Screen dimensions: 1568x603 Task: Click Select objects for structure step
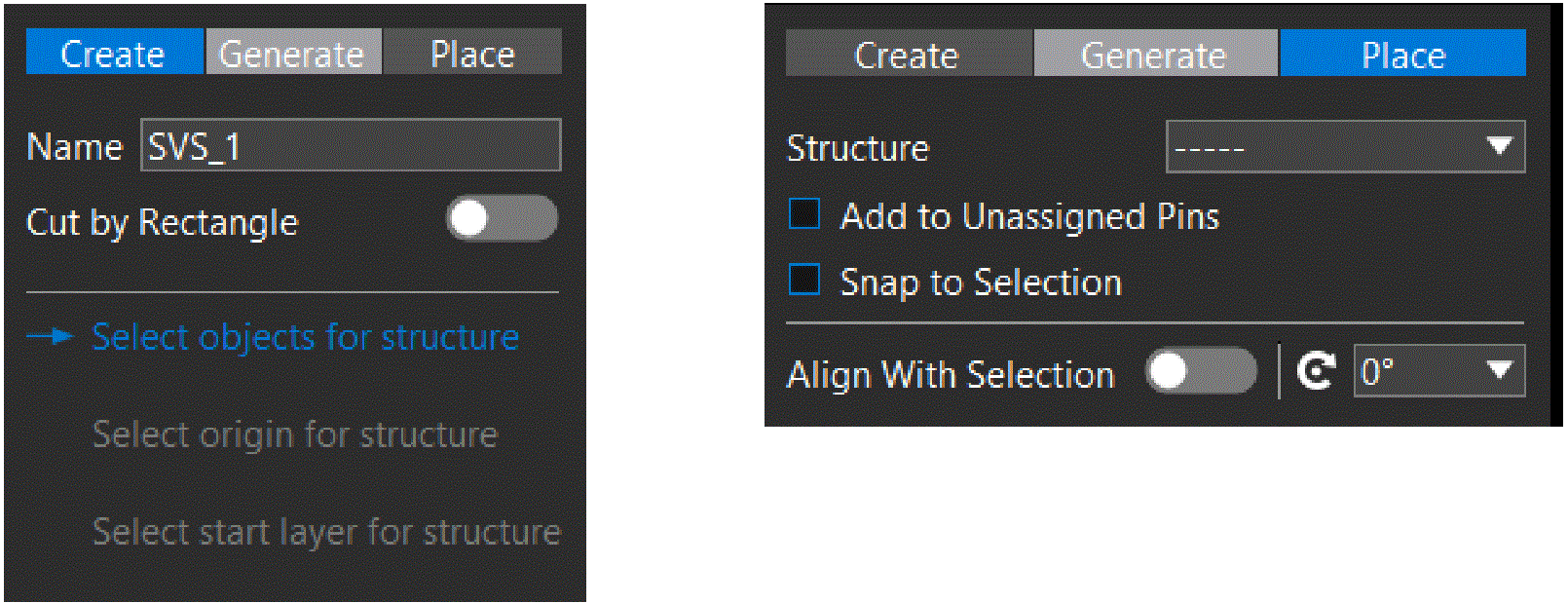coord(305,337)
